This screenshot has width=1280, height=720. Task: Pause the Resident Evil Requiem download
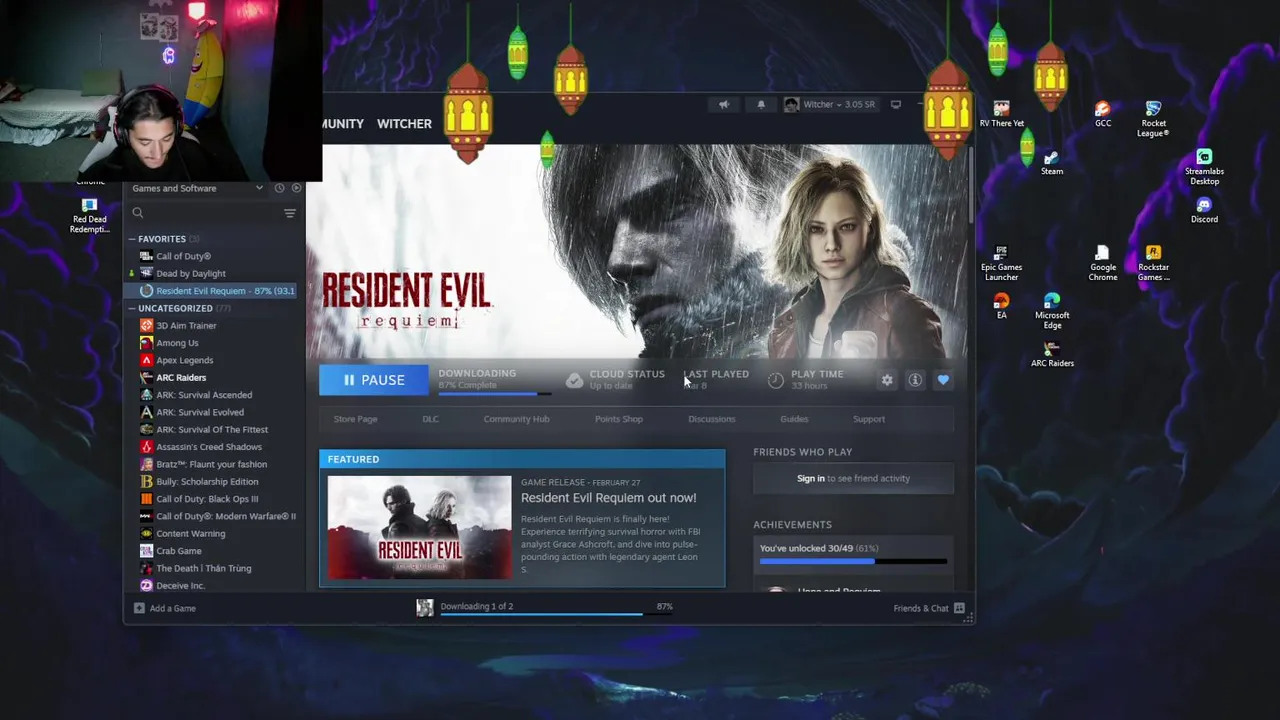[x=374, y=380]
